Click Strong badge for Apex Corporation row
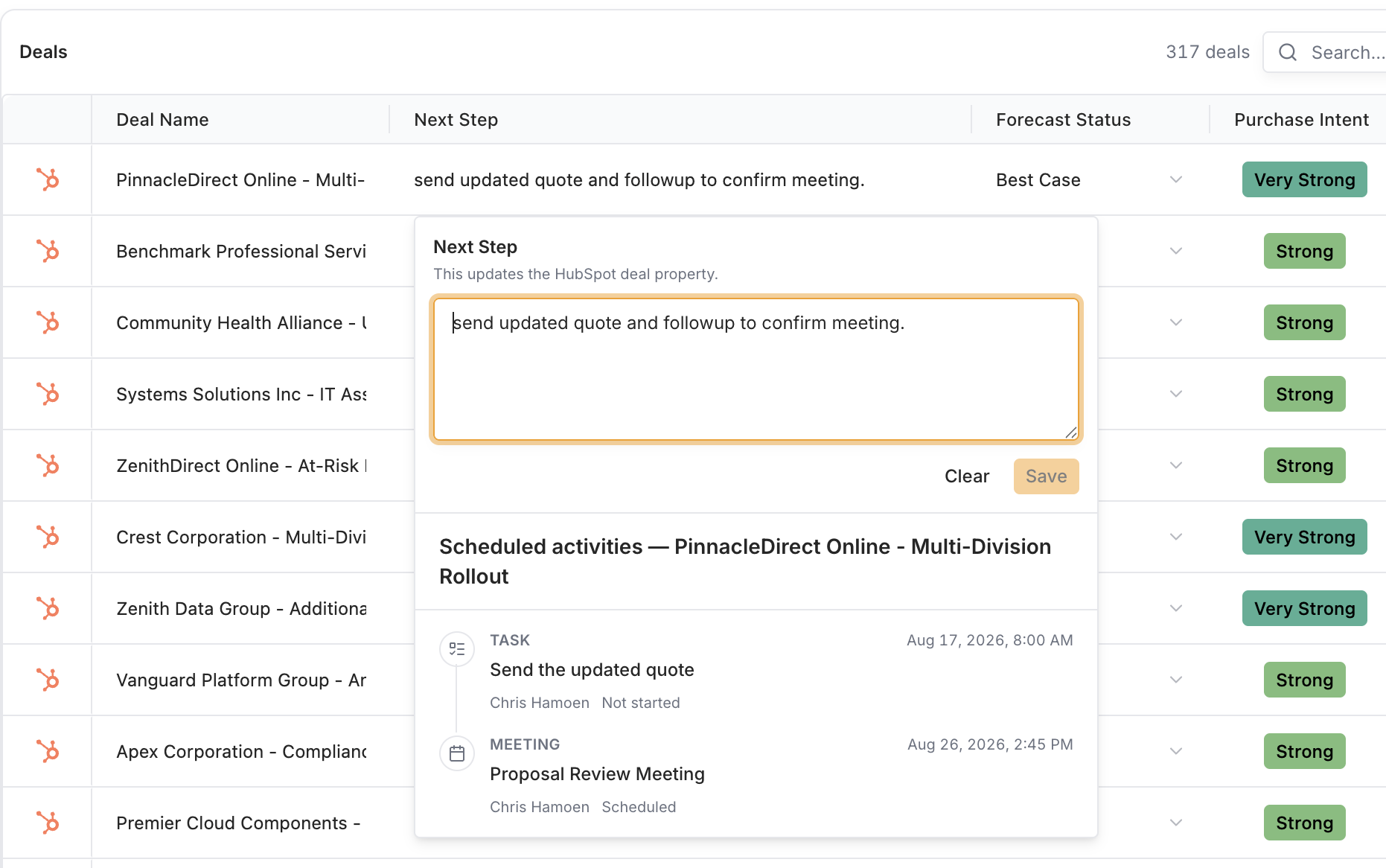The width and height of the screenshot is (1386, 868). pyautogui.click(x=1304, y=751)
